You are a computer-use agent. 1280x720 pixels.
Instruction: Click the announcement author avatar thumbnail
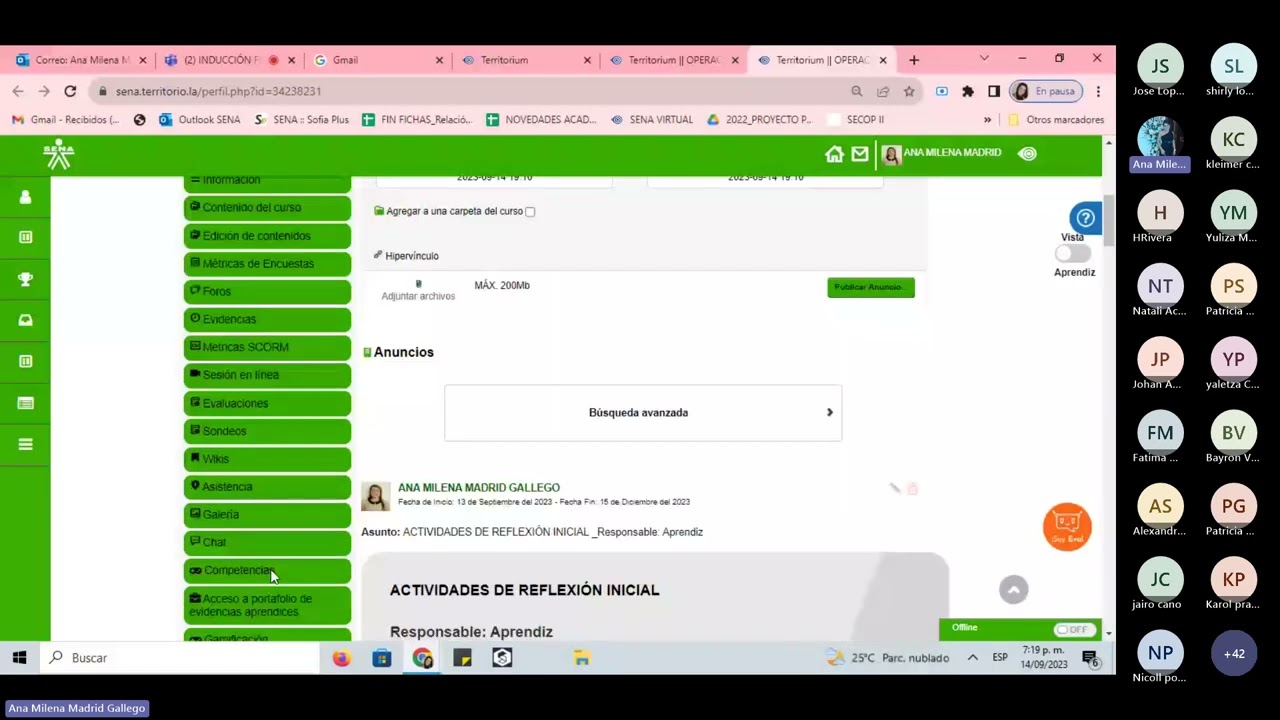pos(375,496)
